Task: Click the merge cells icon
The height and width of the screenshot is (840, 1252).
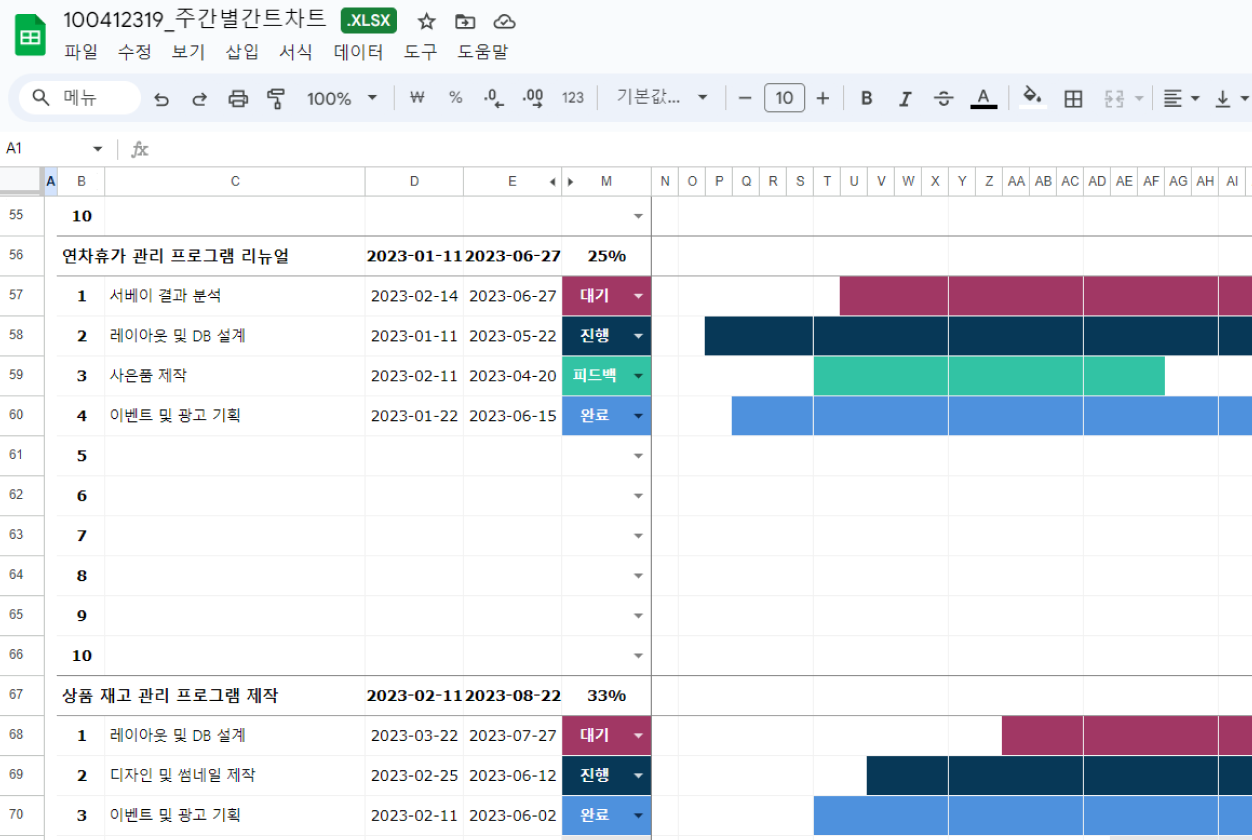Action: (x=1114, y=98)
